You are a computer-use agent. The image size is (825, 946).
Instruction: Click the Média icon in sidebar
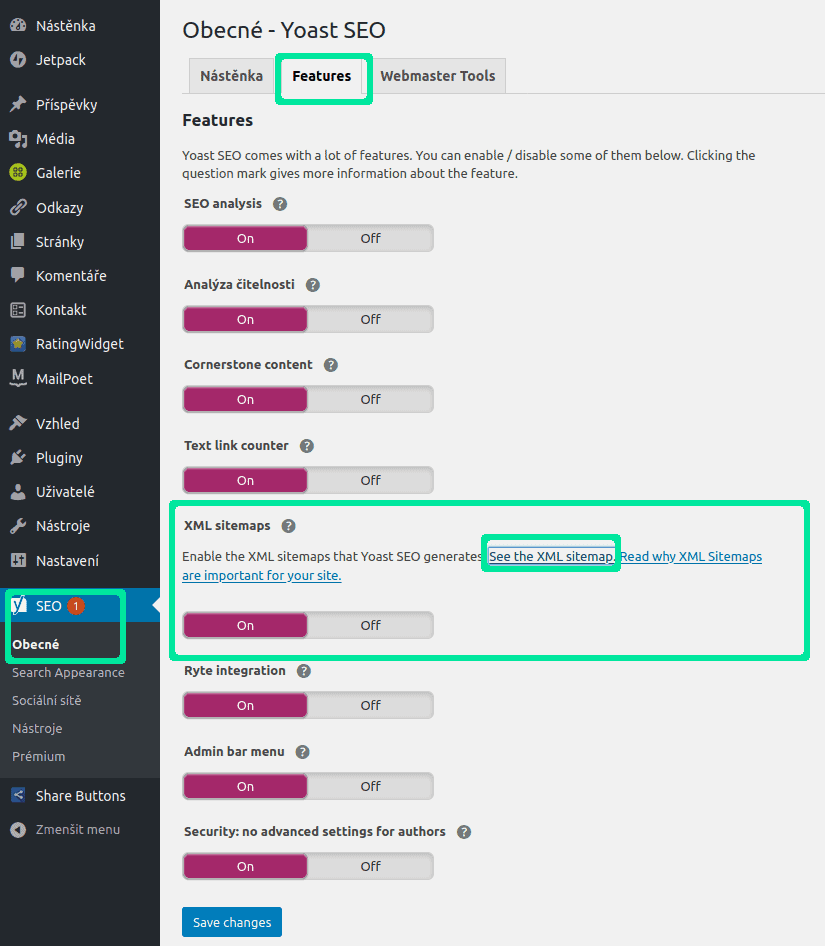(18, 139)
